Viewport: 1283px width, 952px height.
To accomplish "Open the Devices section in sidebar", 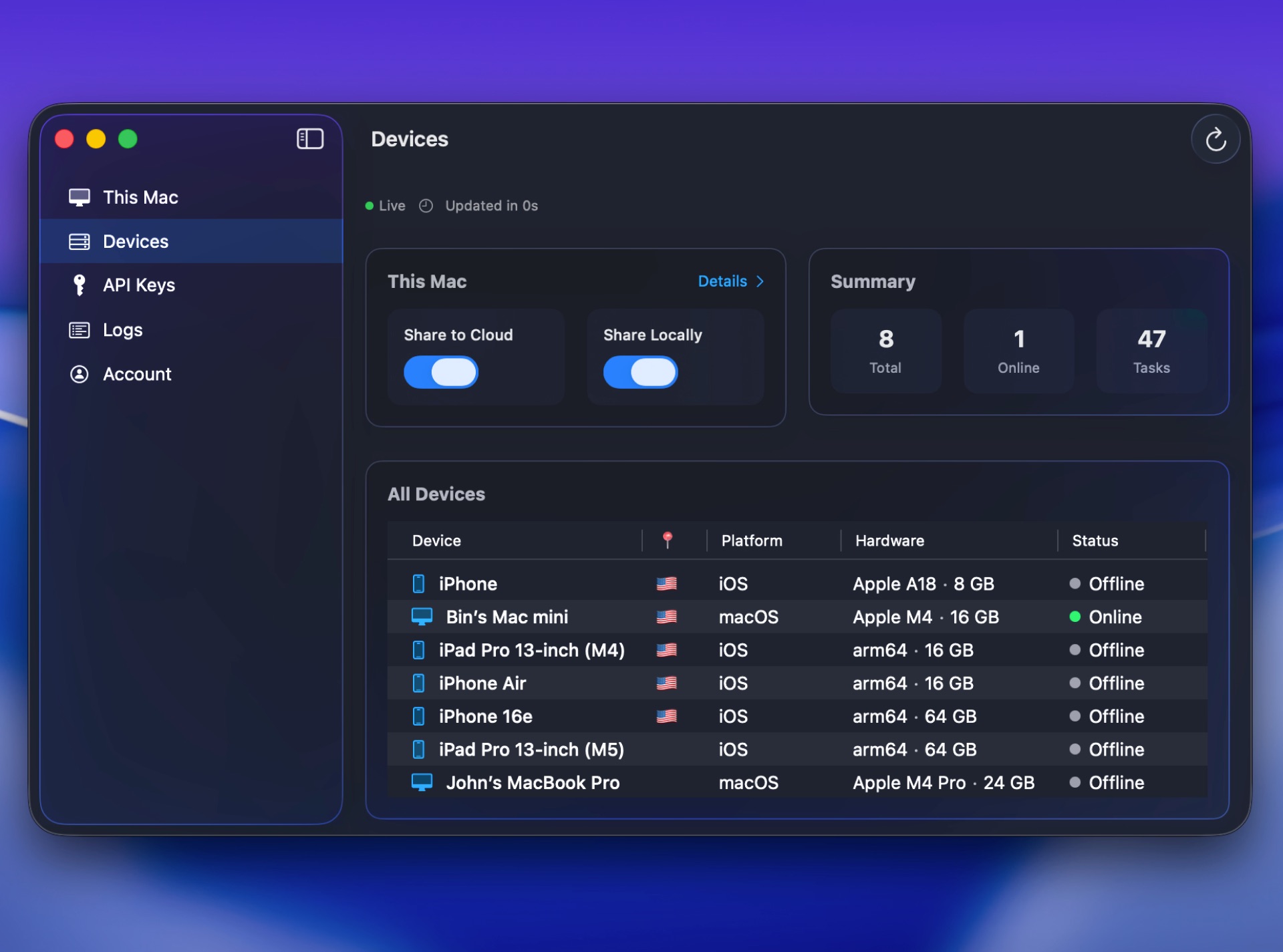I will pos(135,241).
